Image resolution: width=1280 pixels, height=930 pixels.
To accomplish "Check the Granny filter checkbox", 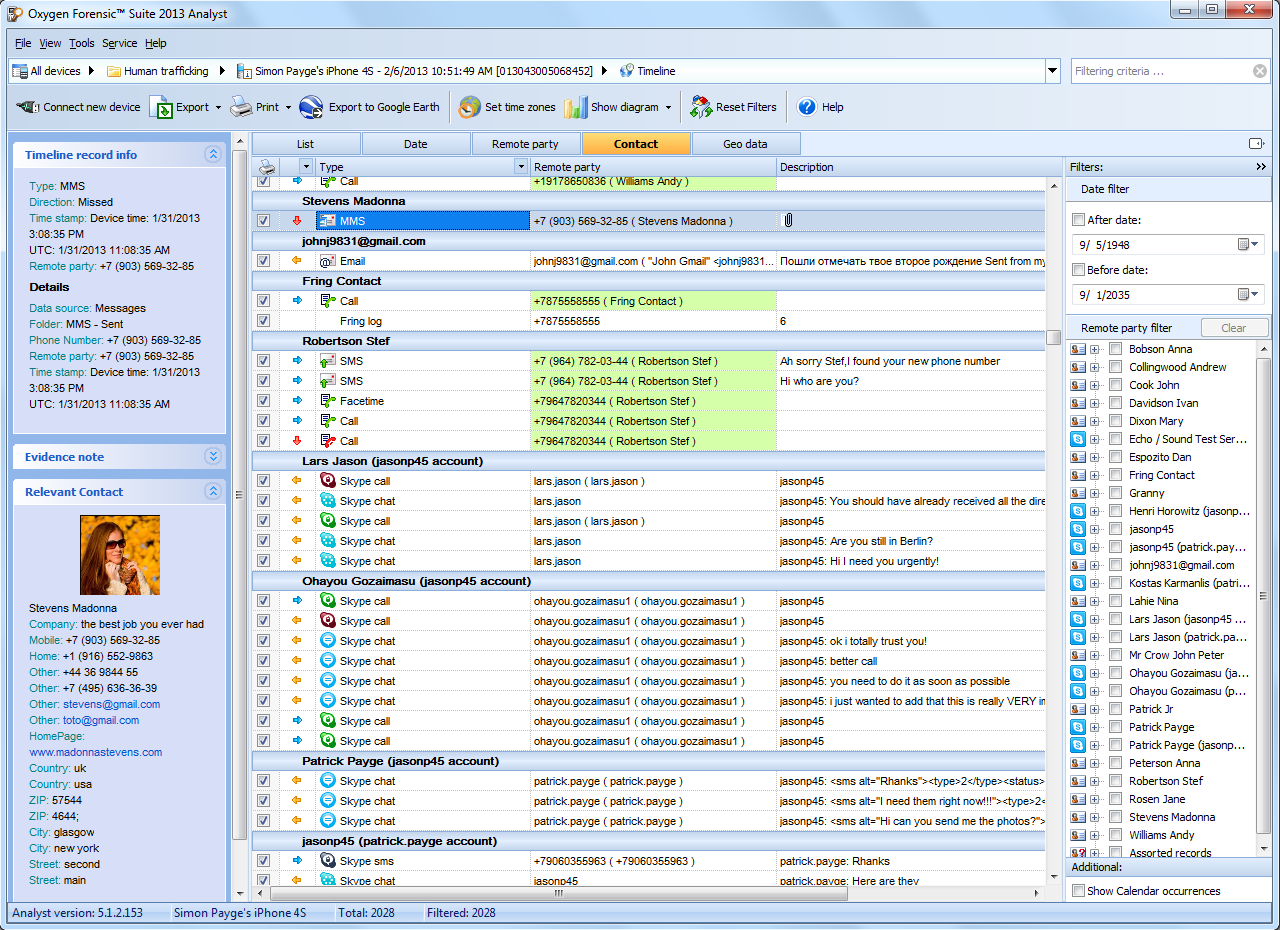I will (1115, 493).
